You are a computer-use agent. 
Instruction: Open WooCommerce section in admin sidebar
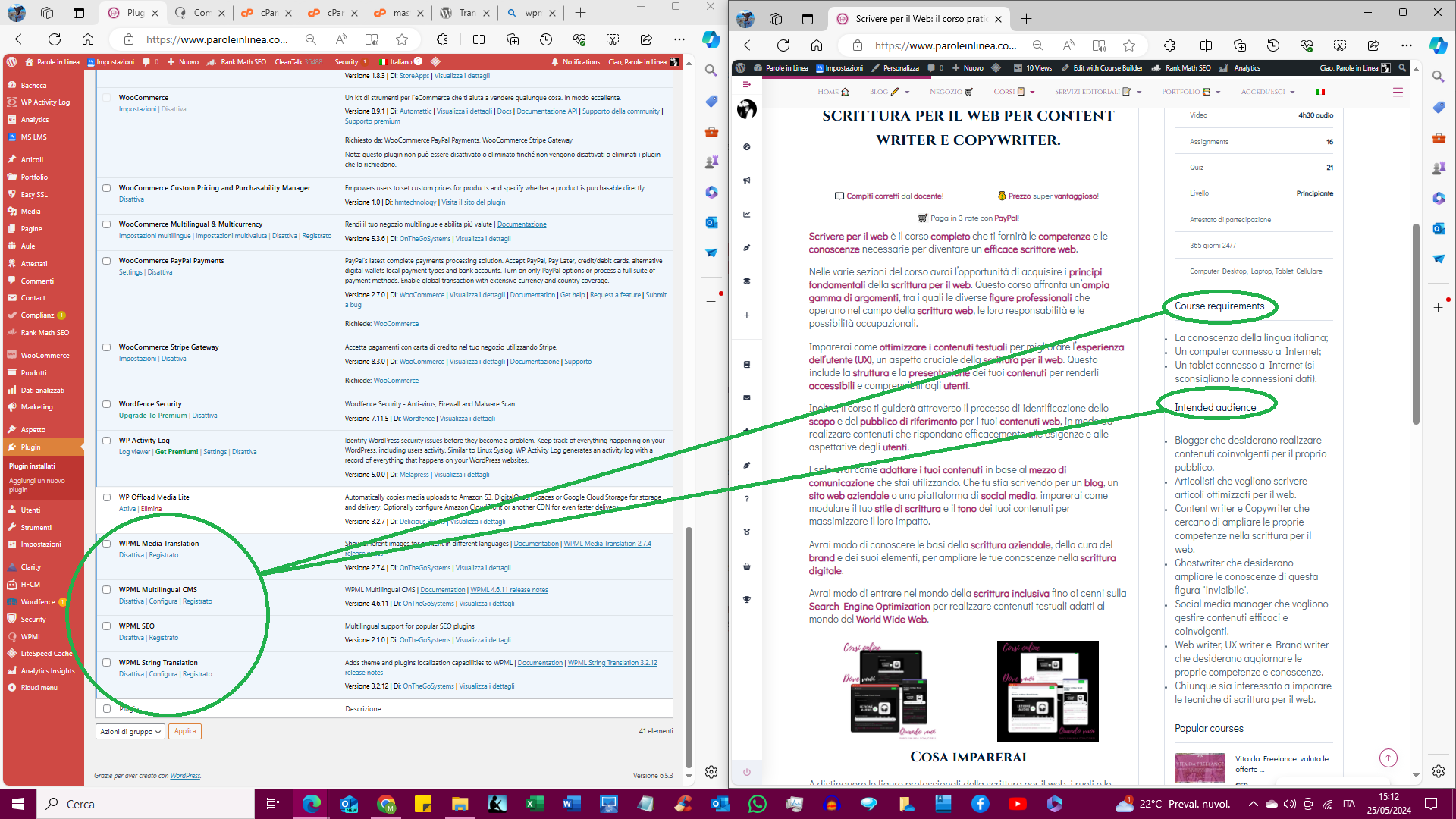45,356
